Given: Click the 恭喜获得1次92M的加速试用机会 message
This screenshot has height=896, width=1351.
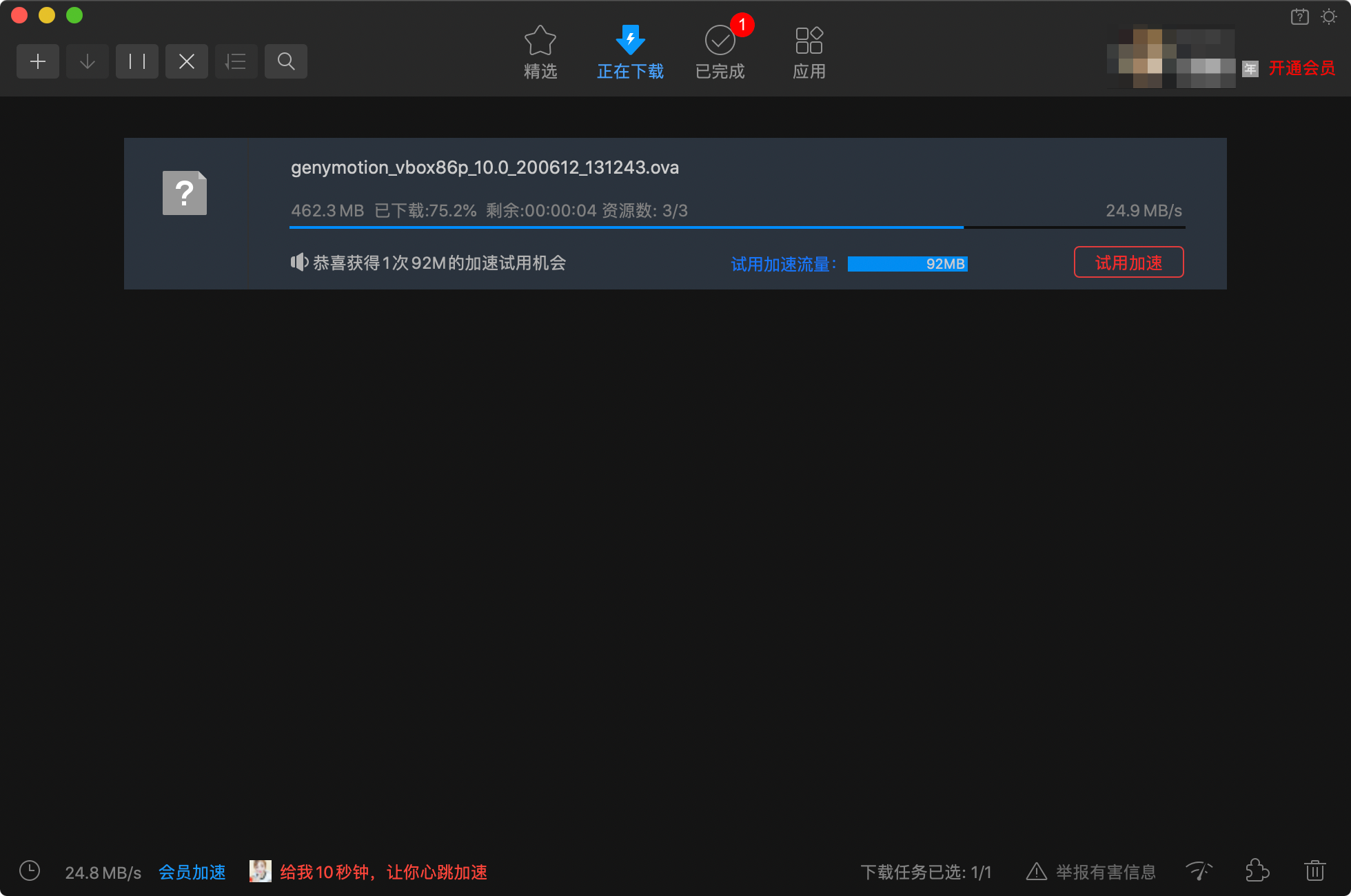Looking at the screenshot, I should pos(440,263).
